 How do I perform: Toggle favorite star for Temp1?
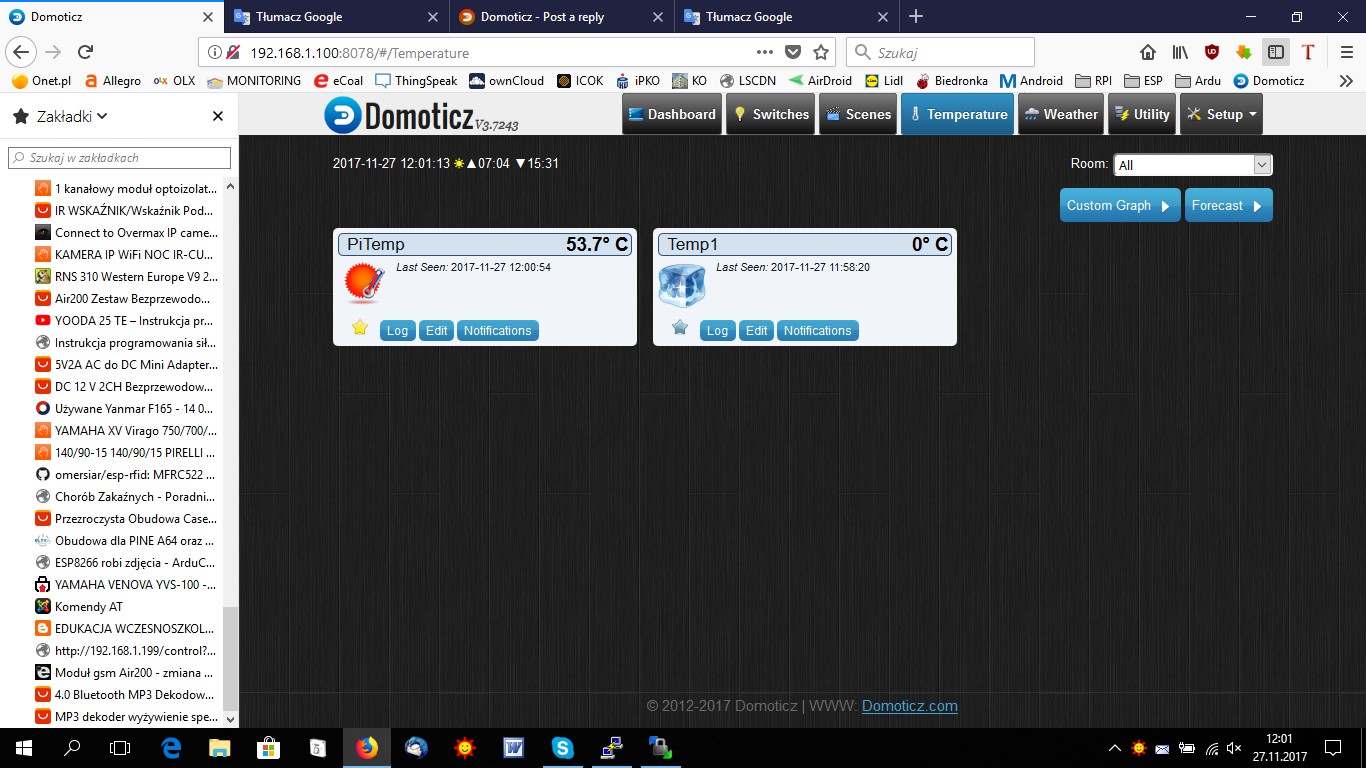pyautogui.click(x=680, y=327)
